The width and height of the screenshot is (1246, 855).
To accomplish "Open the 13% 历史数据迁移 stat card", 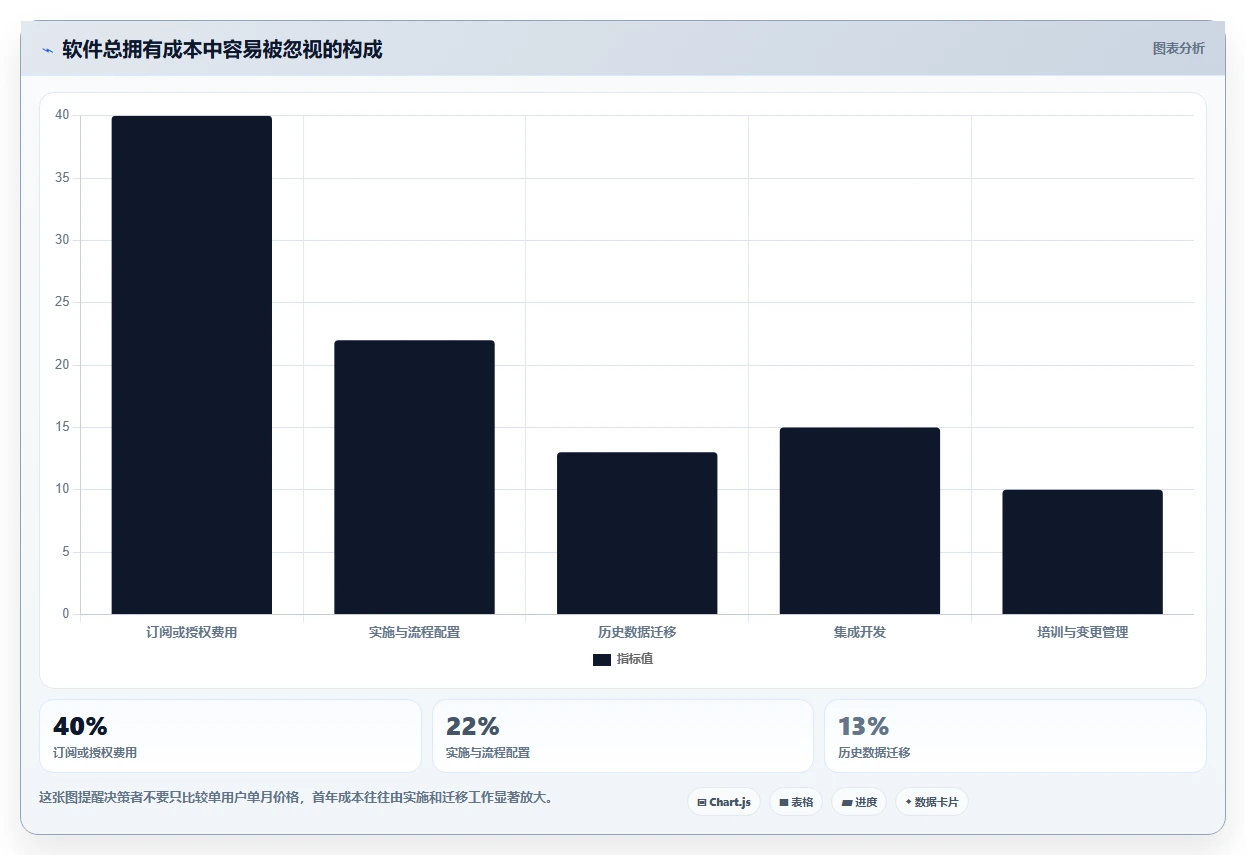I will click(1015, 736).
